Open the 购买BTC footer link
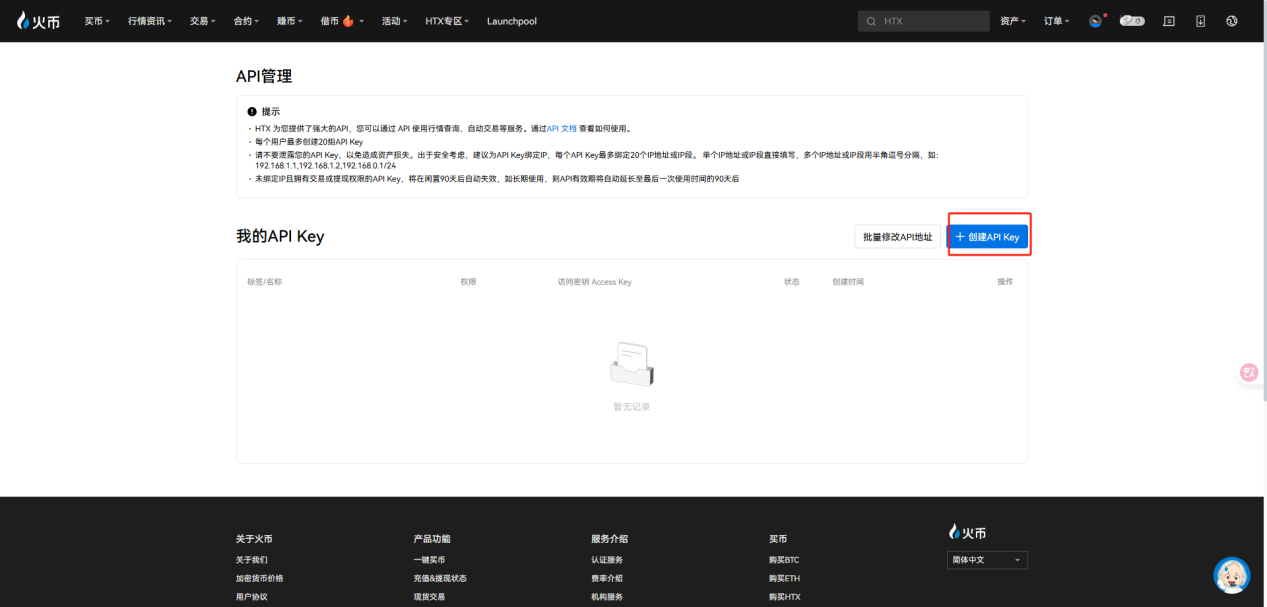This screenshot has height=607, width=1267. tap(785, 560)
